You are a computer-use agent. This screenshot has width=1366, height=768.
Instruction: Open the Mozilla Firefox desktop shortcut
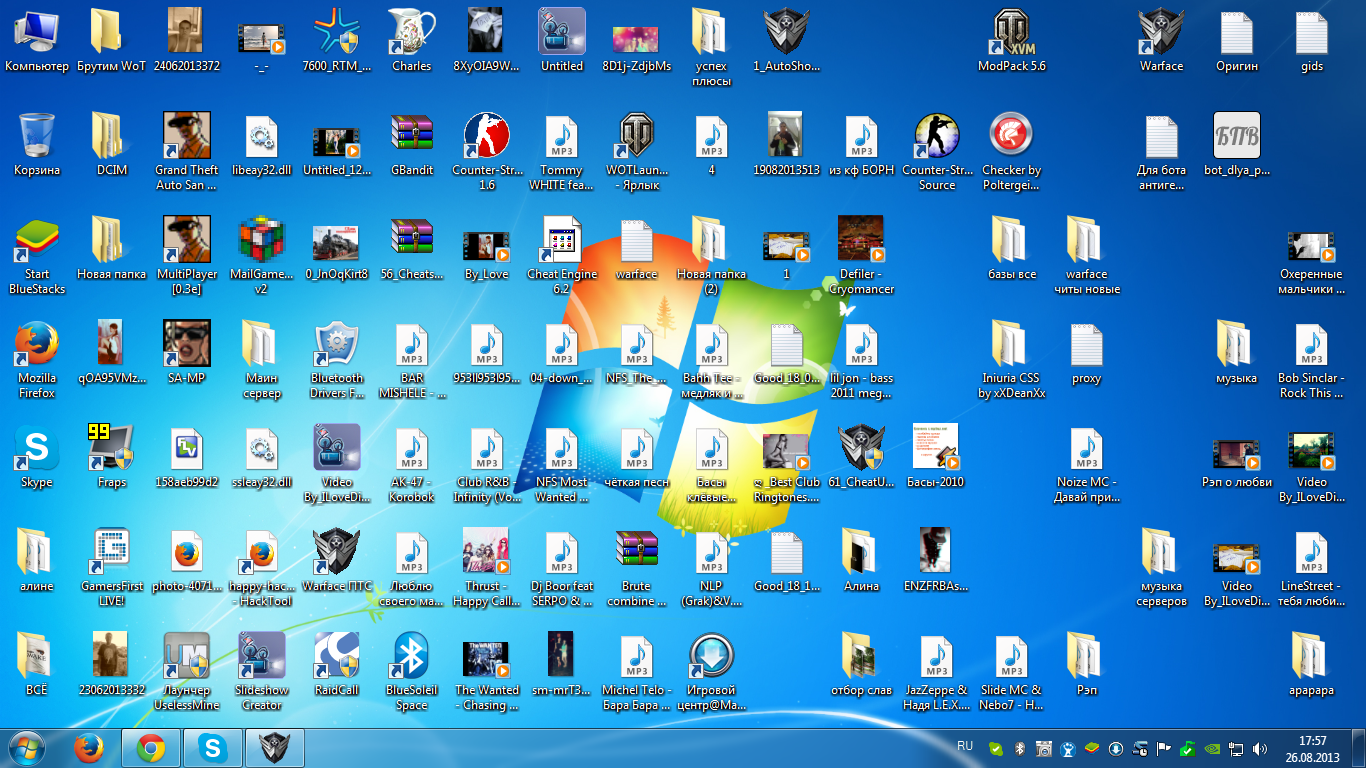click(x=37, y=345)
